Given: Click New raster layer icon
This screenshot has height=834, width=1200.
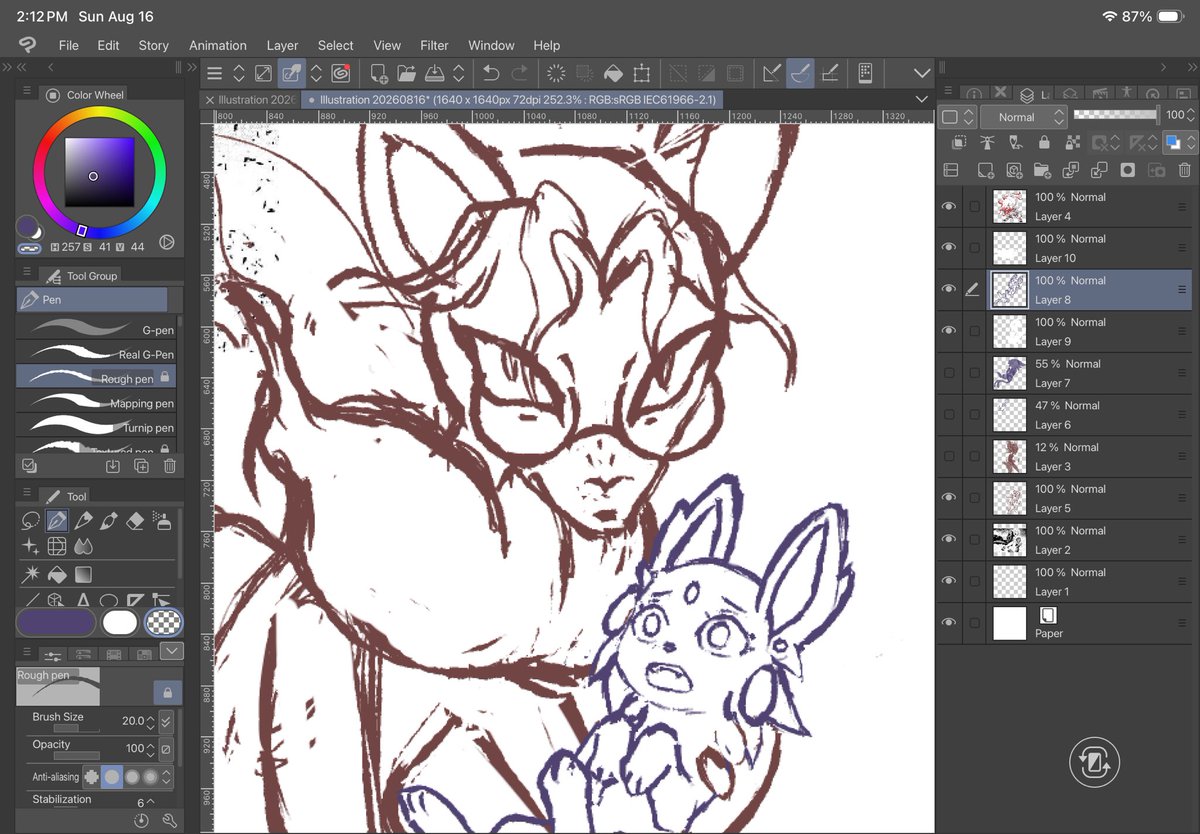Looking at the screenshot, I should click(x=985, y=170).
